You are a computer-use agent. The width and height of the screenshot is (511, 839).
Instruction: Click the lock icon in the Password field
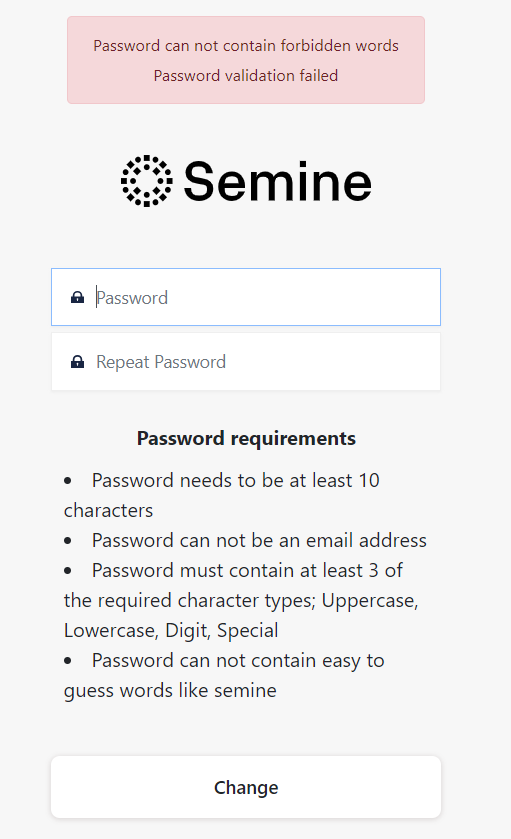(78, 298)
